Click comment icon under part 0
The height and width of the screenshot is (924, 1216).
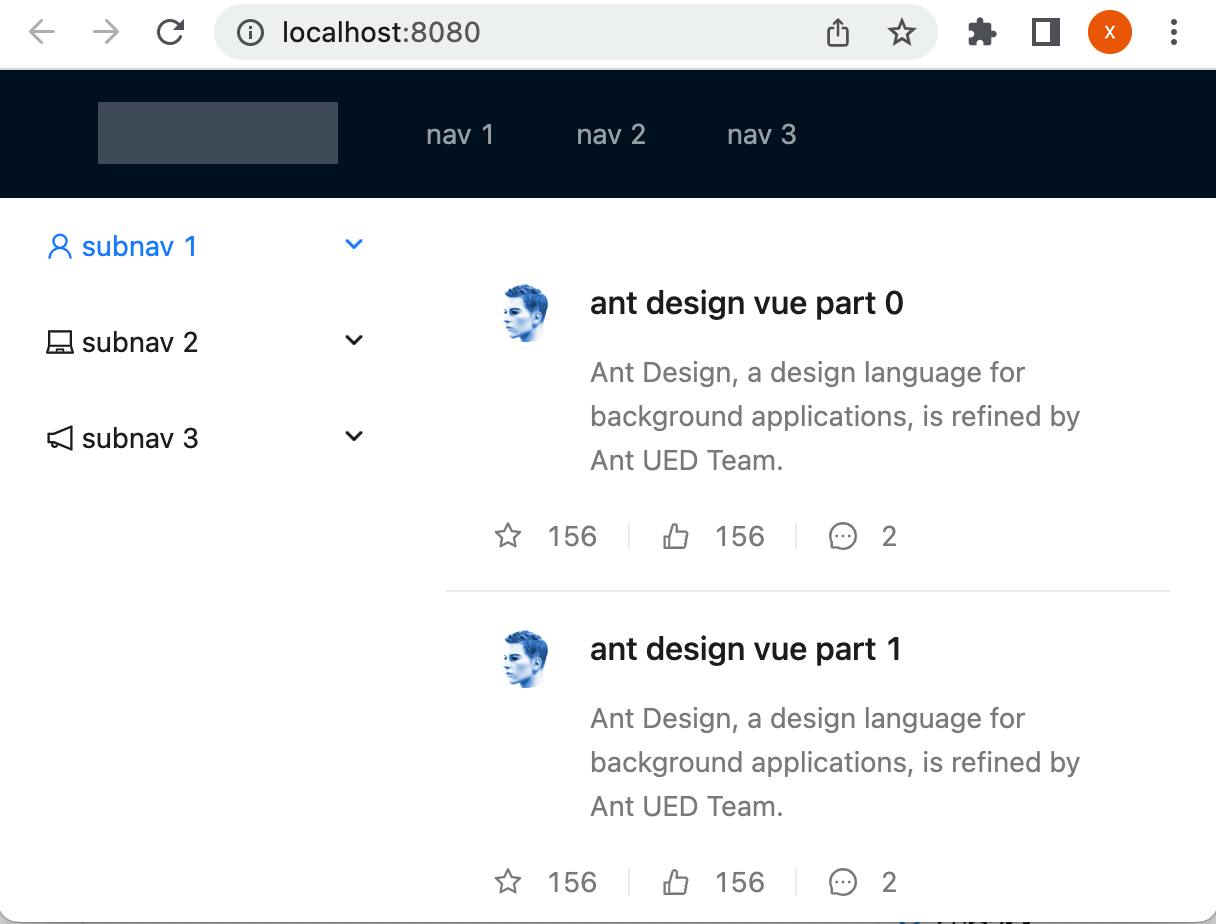[x=843, y=537]
